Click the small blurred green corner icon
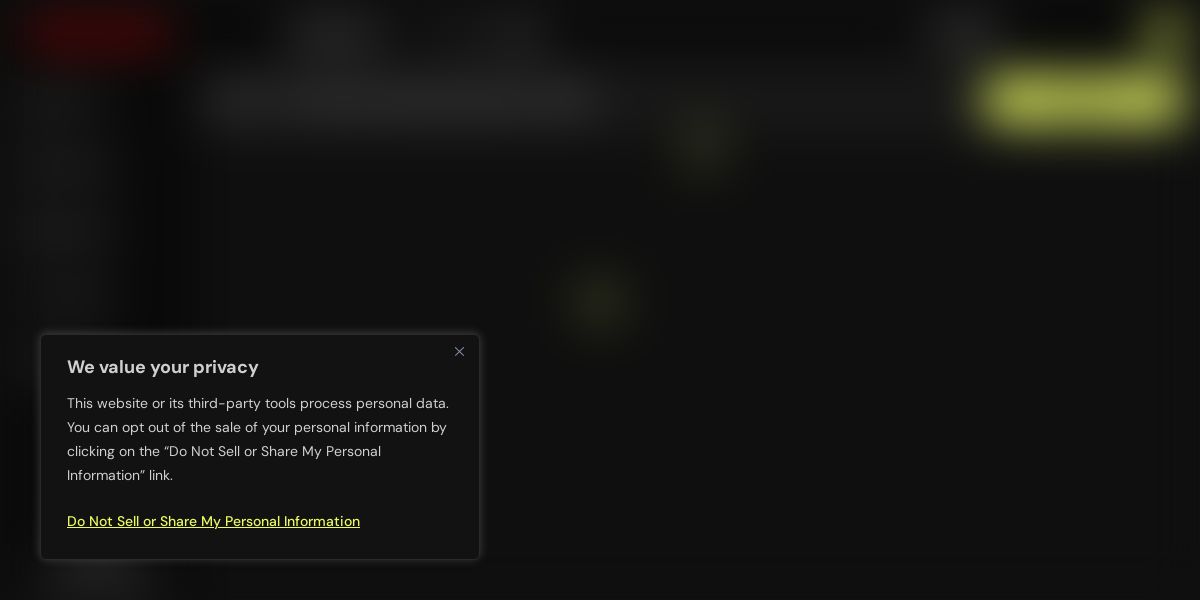1200x600 pixels. [1165, 25]
